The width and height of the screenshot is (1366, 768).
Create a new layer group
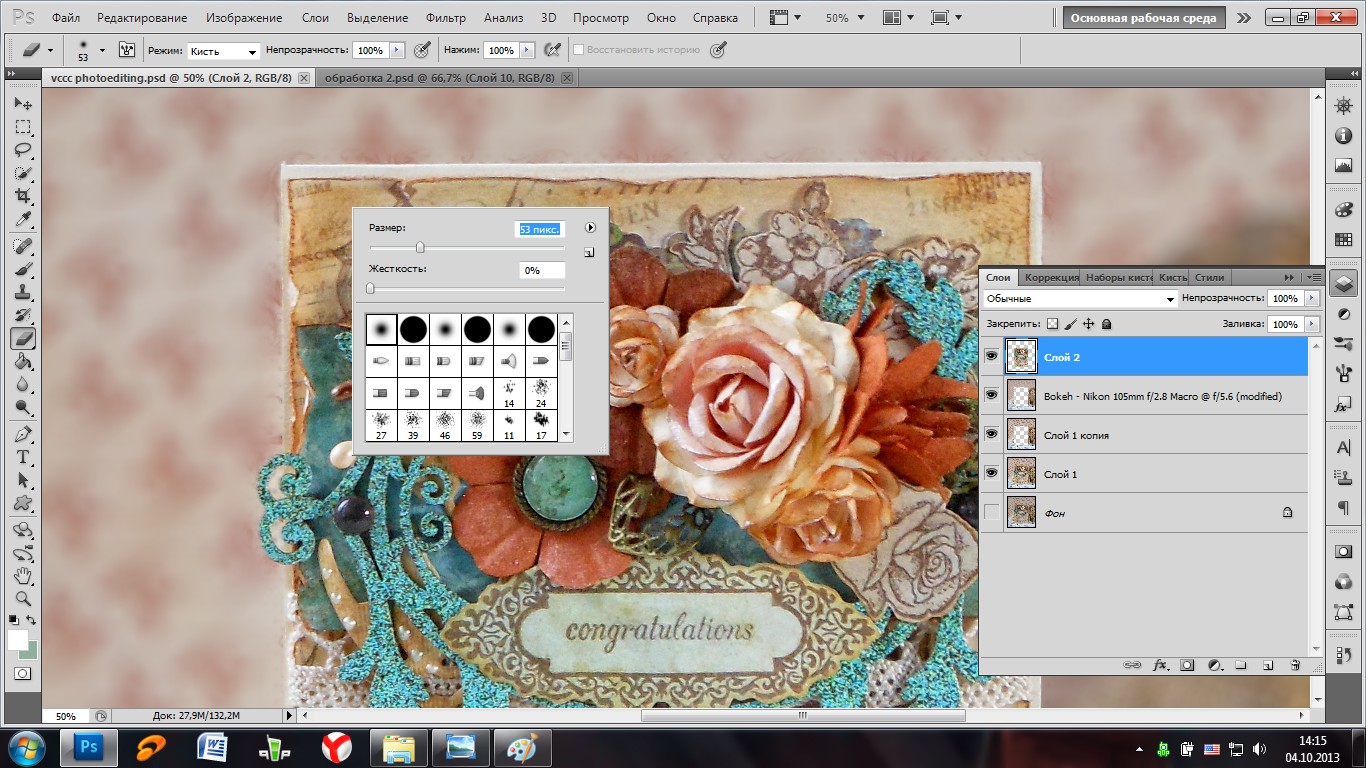[1240, 664]
